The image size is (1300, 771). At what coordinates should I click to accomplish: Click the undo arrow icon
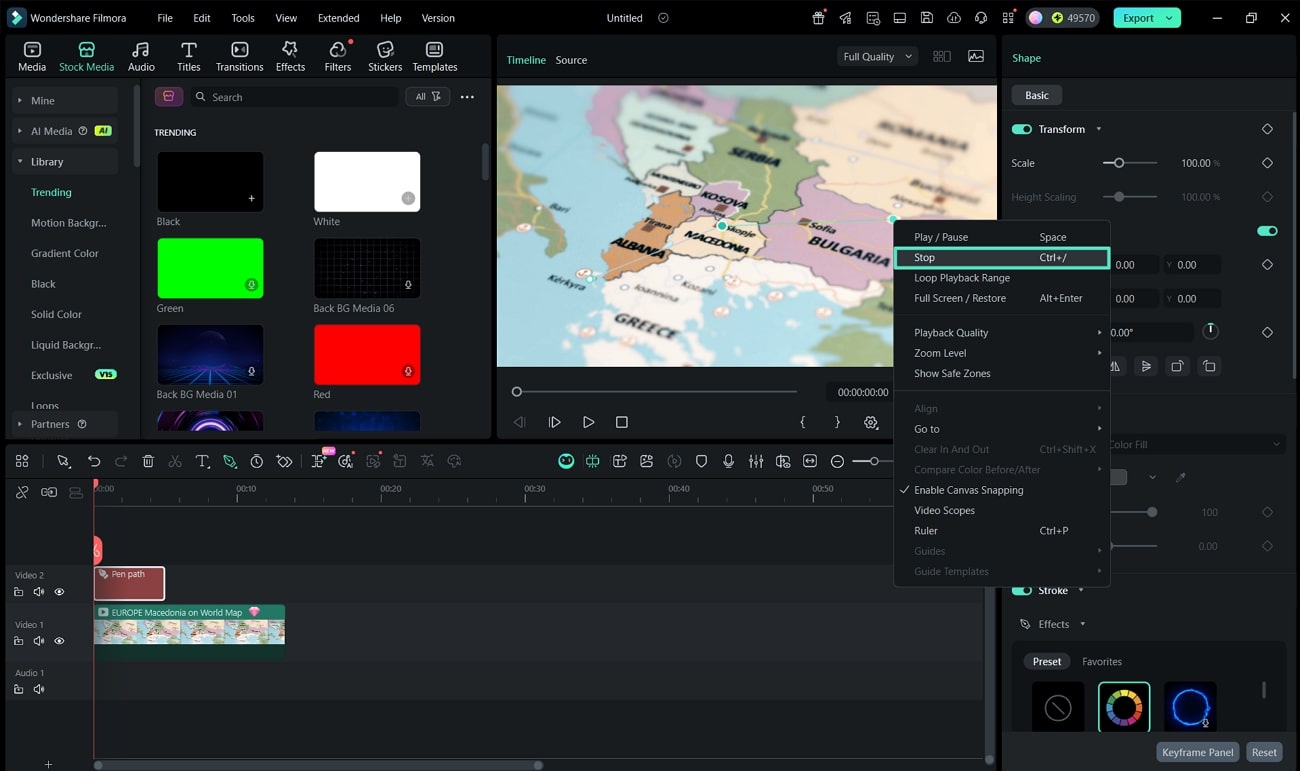coord(94,461)
